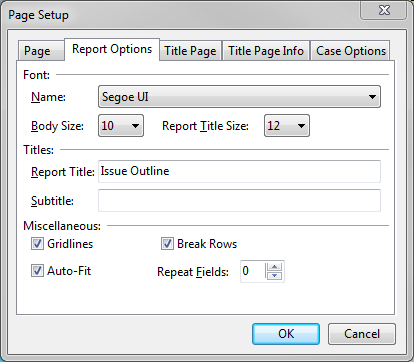Open the Report Title Size dropdown
The width and height of the screenshot is (414, 362).
click(x=287, y=126)
